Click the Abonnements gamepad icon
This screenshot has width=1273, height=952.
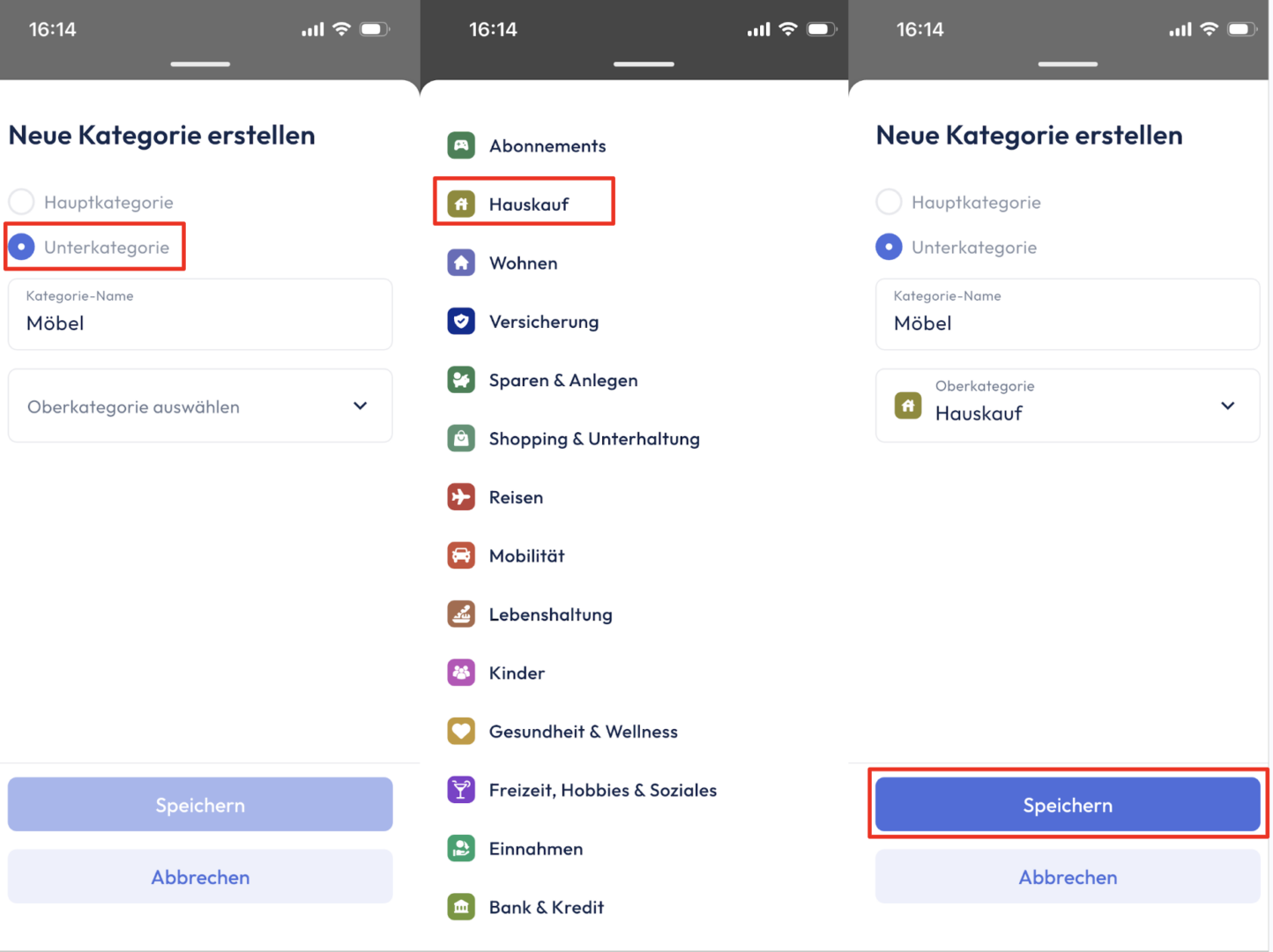(461, 145)
